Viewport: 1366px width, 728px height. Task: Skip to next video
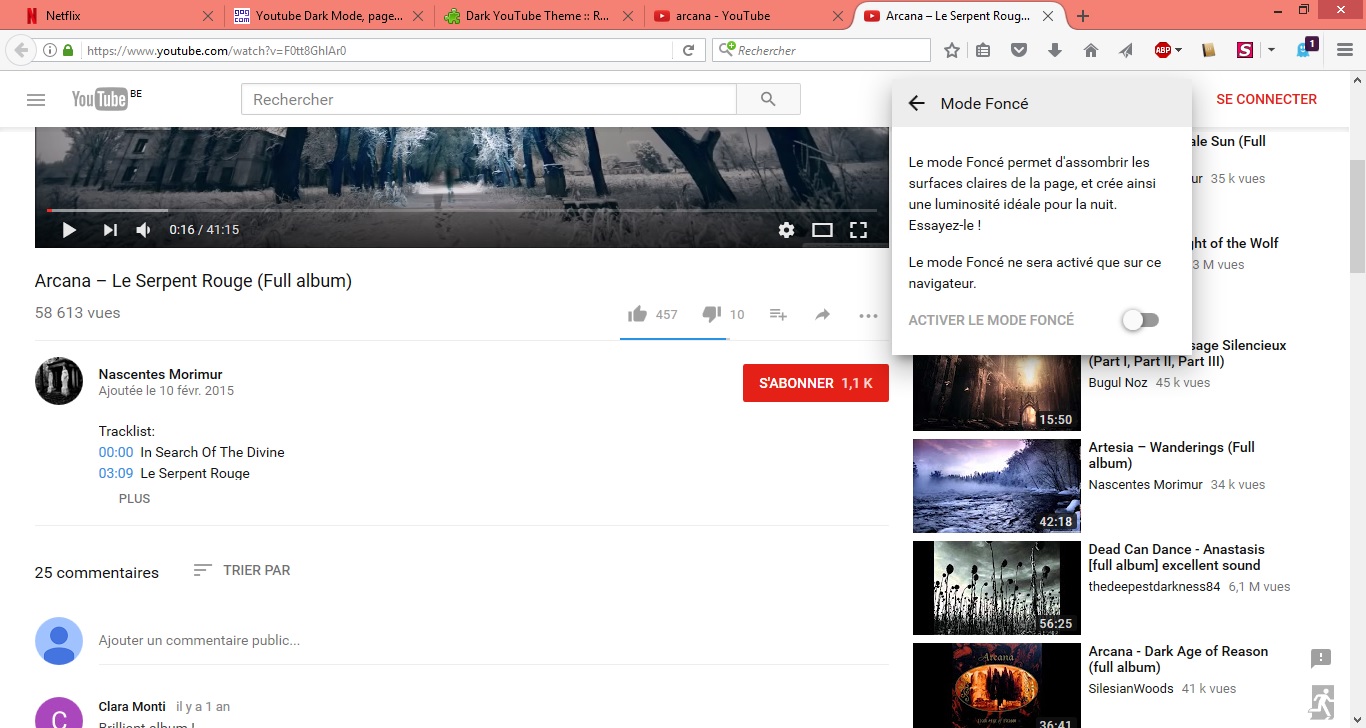(x=110, y=230)
